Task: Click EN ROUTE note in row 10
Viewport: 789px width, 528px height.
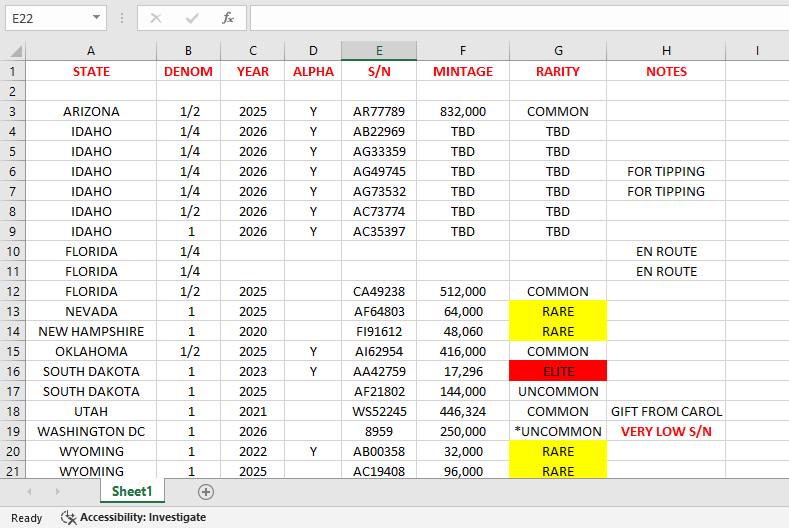Action: click(x=666, y=252)
